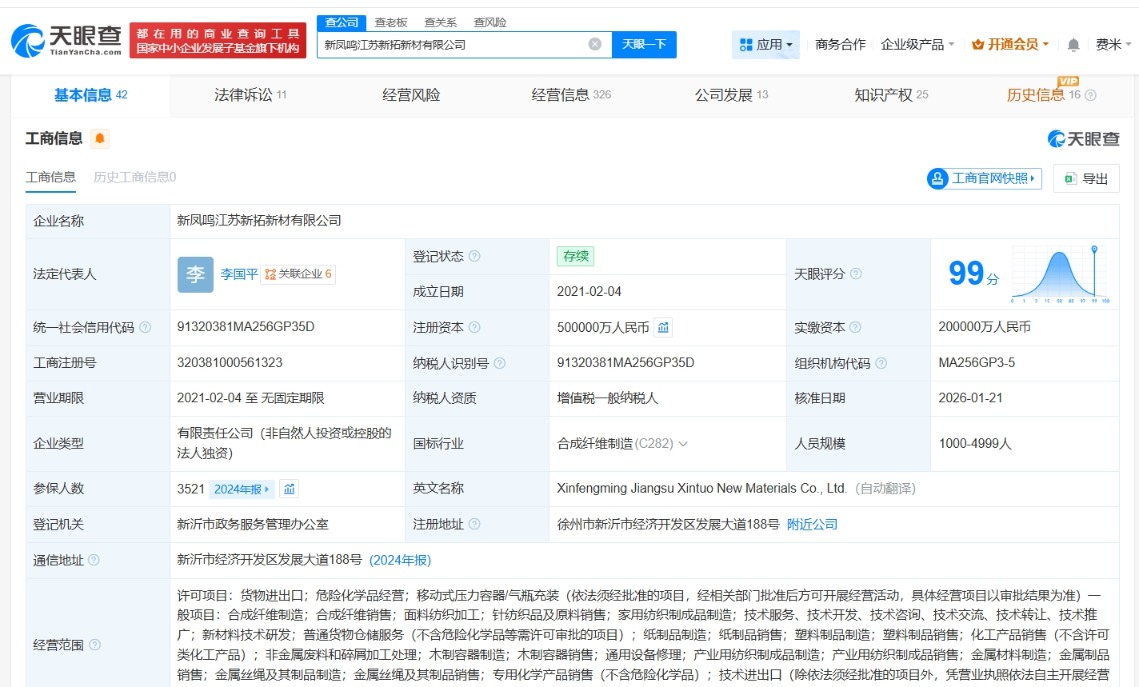1139x687 pixels.
Task: Open the 知识产权 tab
Action: pos(891,95)
